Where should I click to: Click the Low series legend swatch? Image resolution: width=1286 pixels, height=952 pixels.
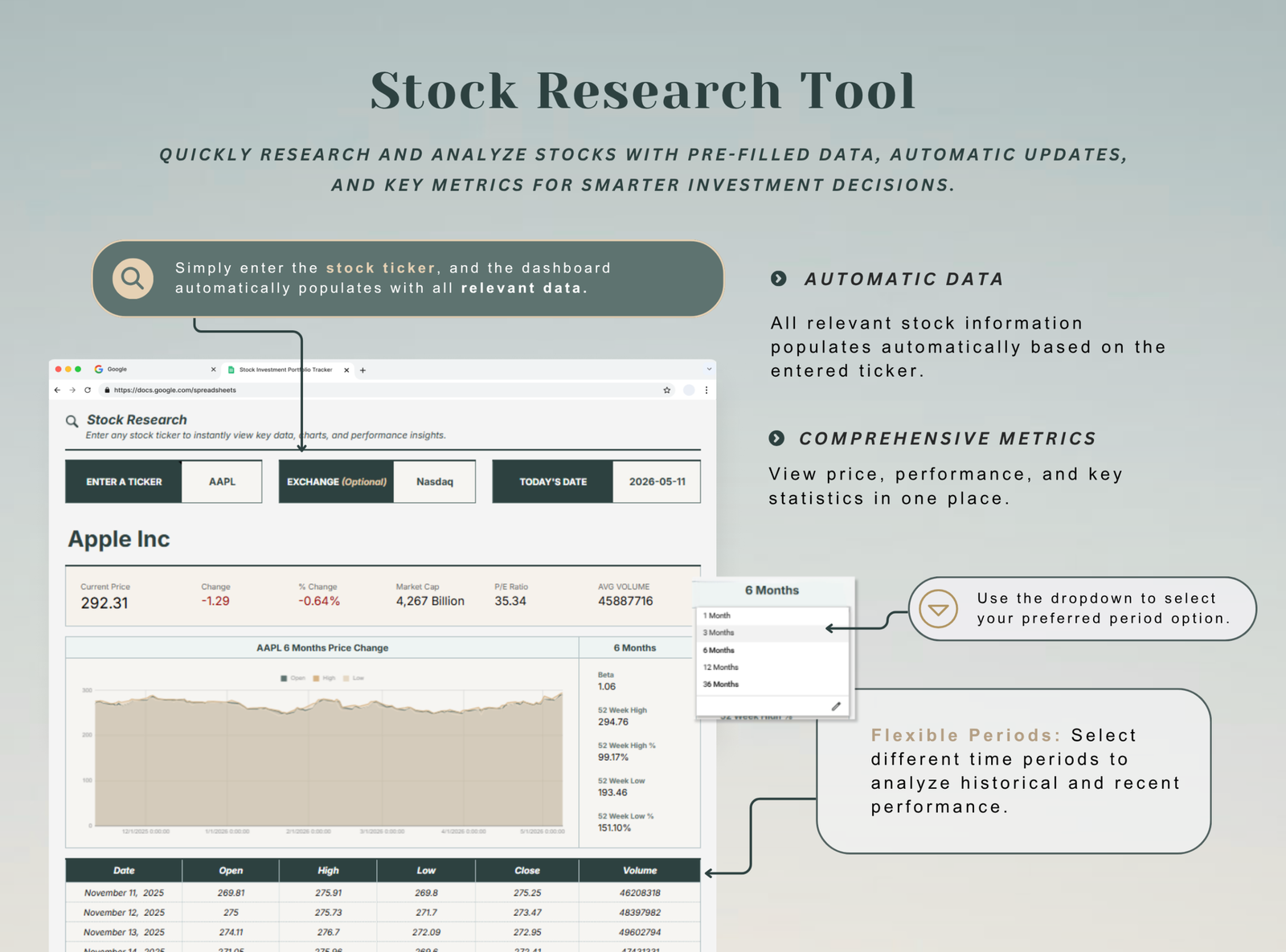[346, 678]
